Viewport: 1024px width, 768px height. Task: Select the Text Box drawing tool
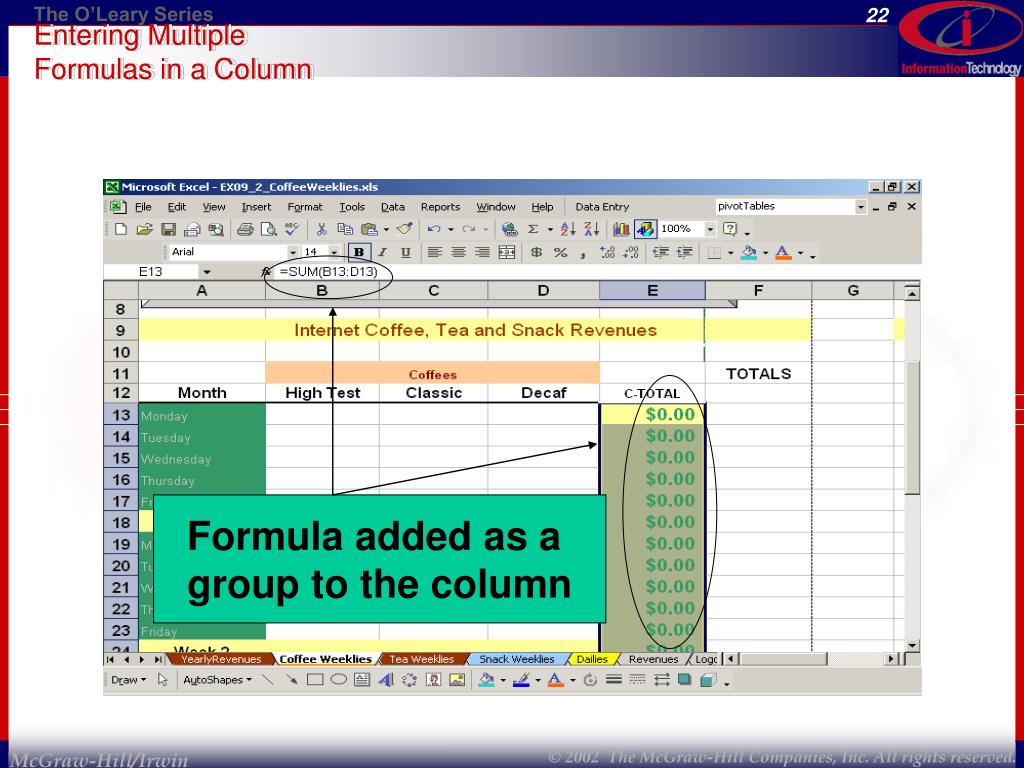pyautogui.click(x=362, y=680)
